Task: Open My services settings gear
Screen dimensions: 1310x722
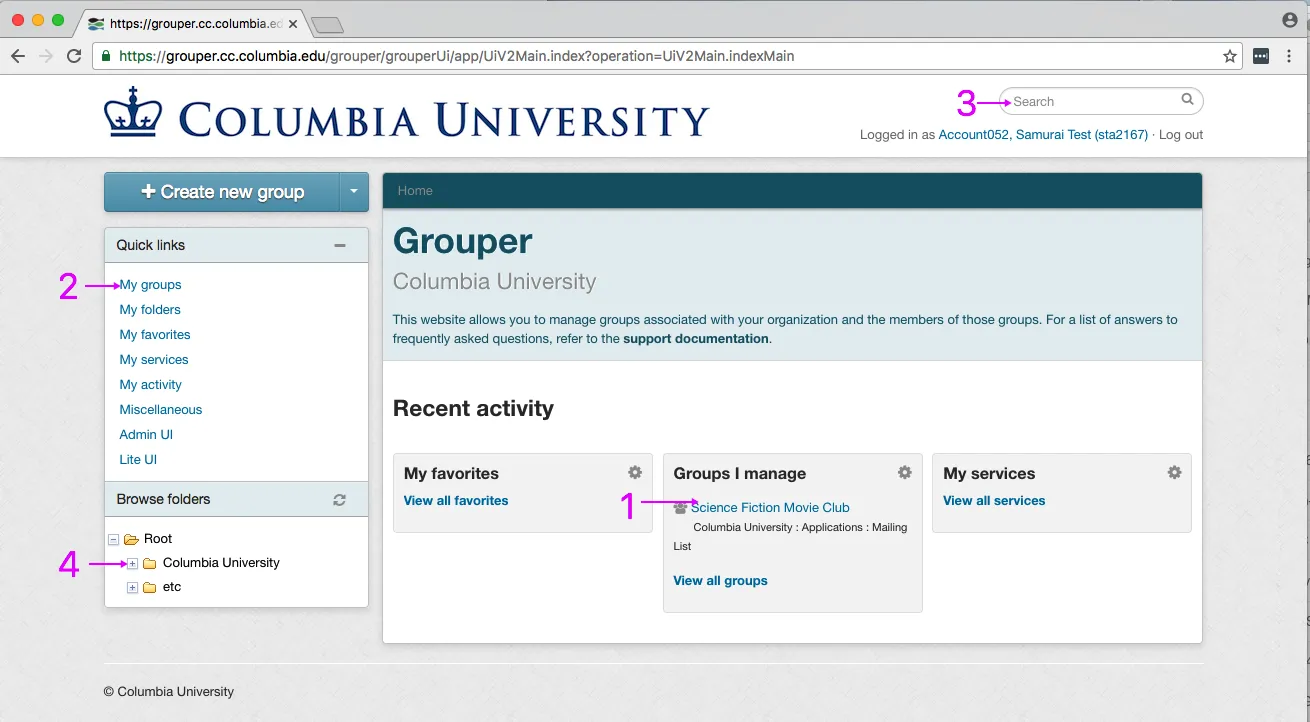Action: pyautogui.click(x=1175, y=472)
